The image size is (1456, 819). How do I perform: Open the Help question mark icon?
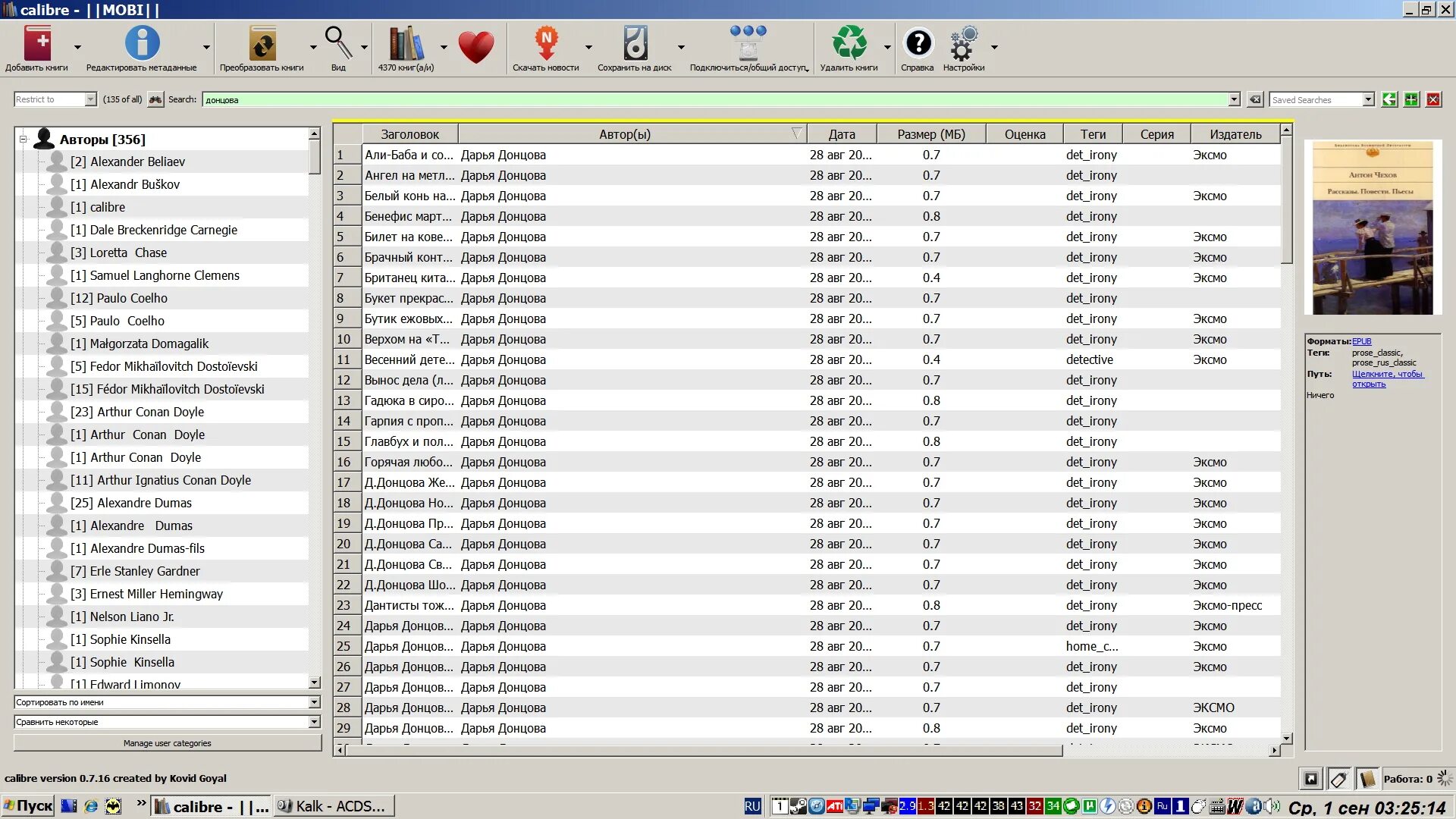click(918, 43)
